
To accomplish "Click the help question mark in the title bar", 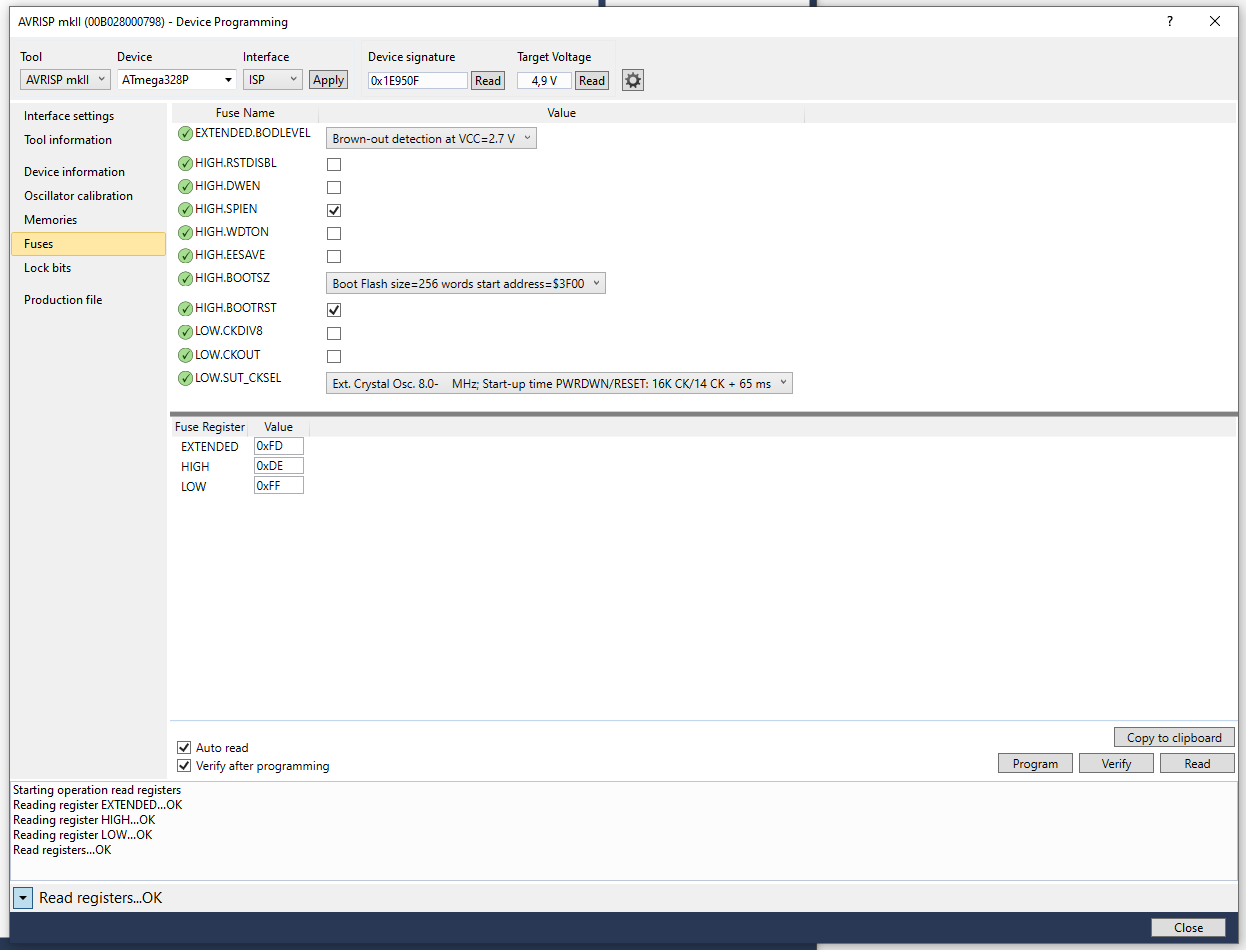I will point(1170,21).
